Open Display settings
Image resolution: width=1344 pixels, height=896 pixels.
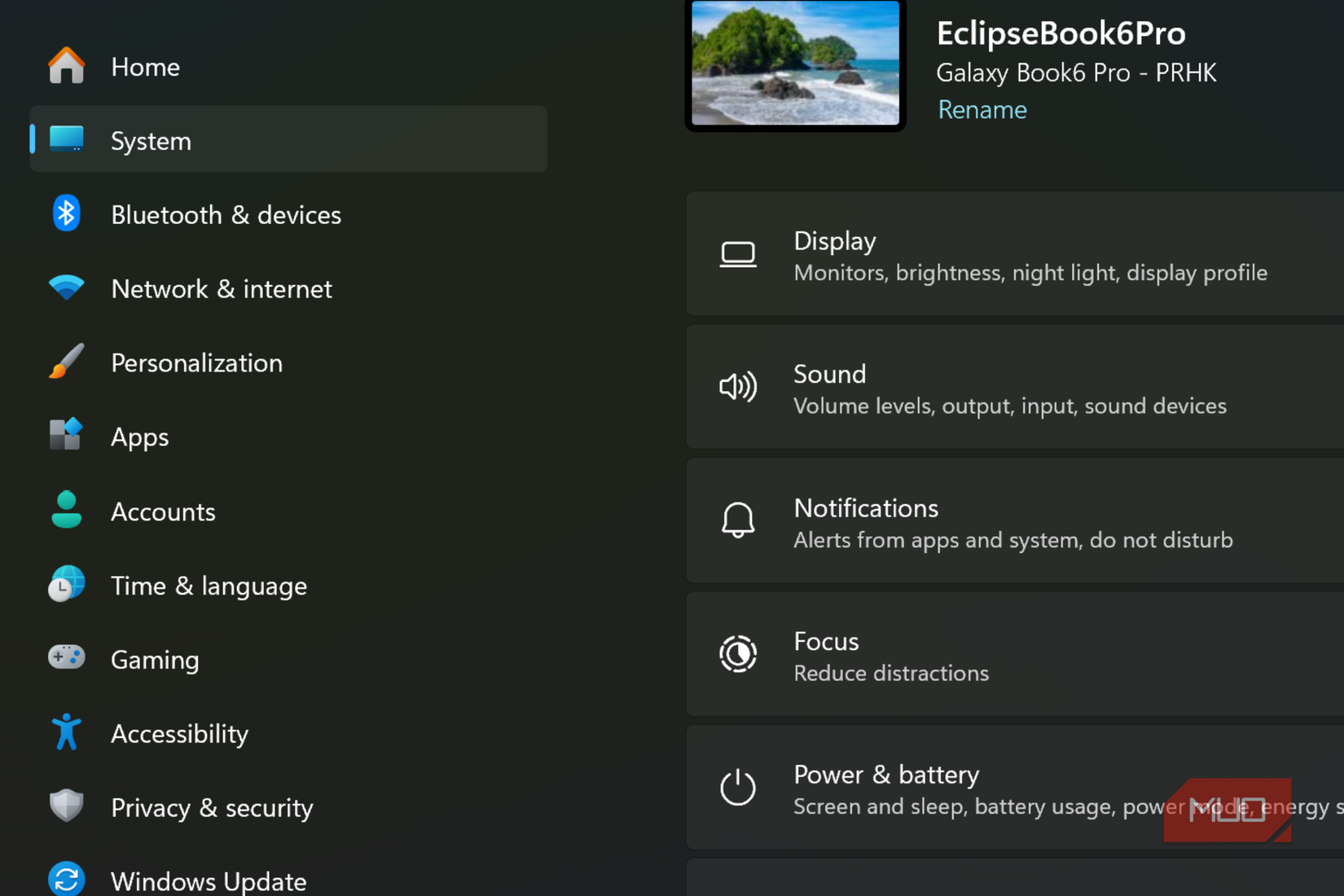click(1015, 255)
